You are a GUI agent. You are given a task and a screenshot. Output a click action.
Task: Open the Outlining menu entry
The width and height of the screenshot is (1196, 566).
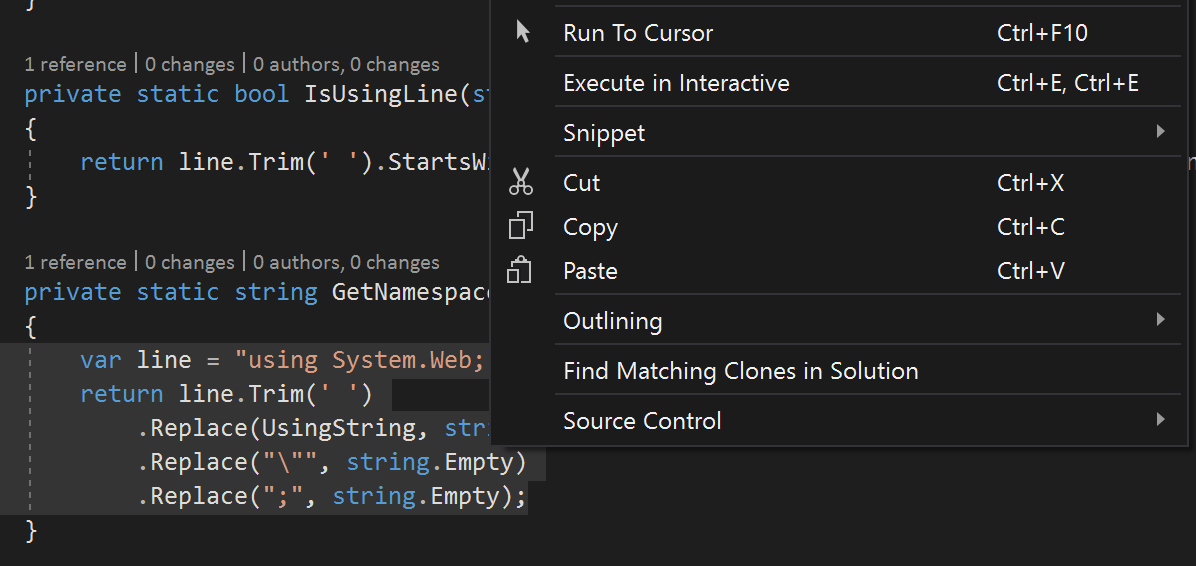tap(840, 320)
